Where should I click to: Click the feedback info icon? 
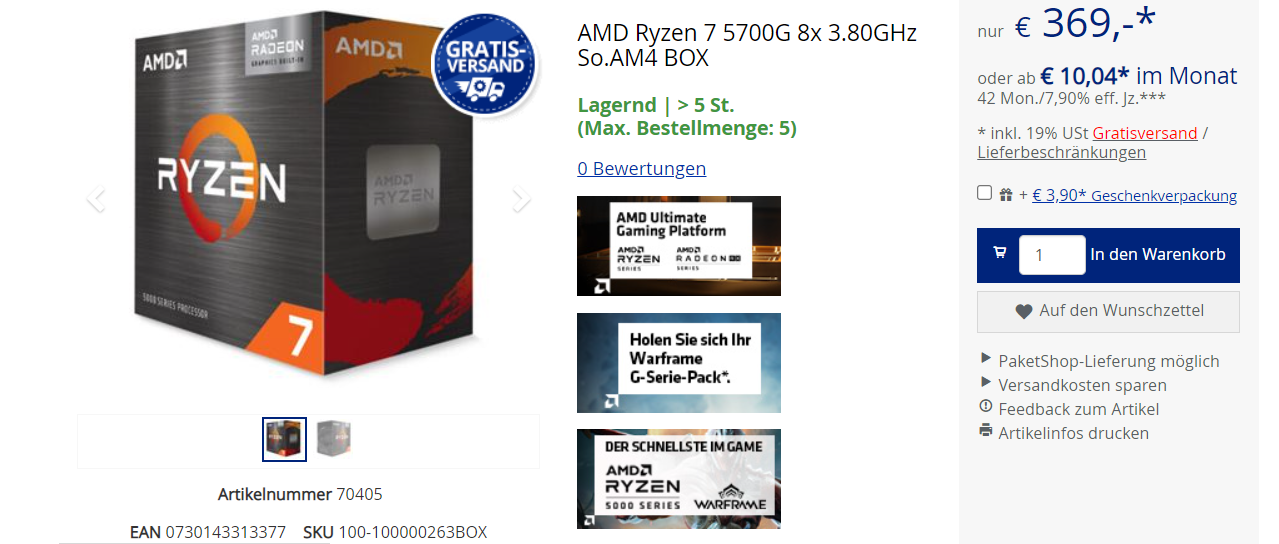coord(986,407)
